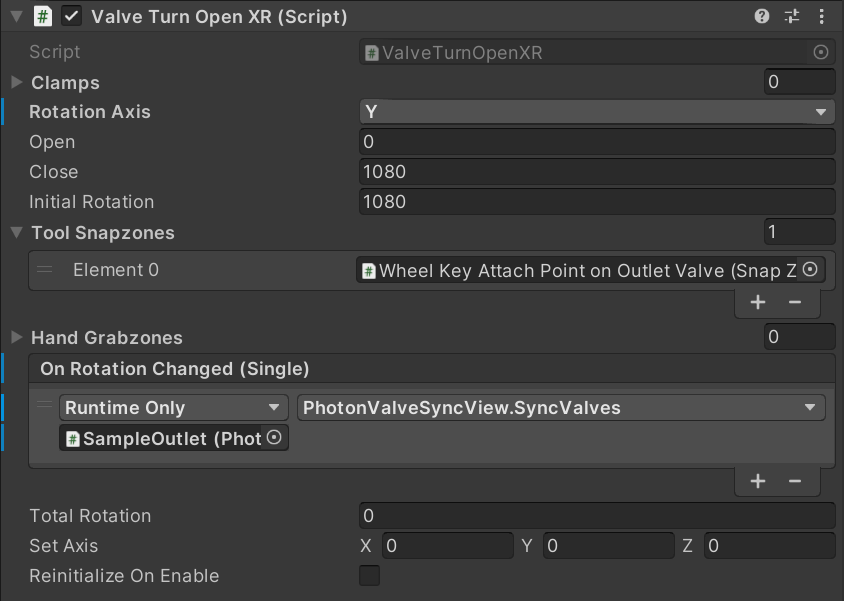Collapse the Valve Turn Open XR component
The image size is (844, 601).
(x=16, y=16)
